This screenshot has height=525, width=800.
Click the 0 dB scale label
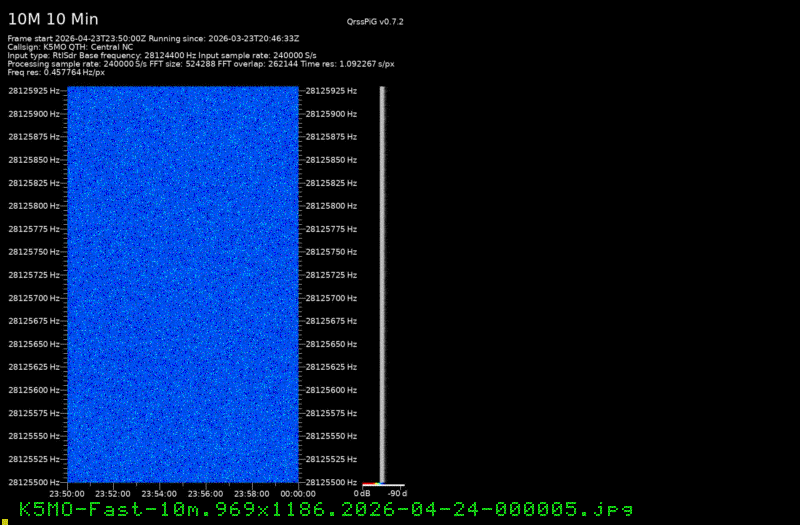point(362,493)
